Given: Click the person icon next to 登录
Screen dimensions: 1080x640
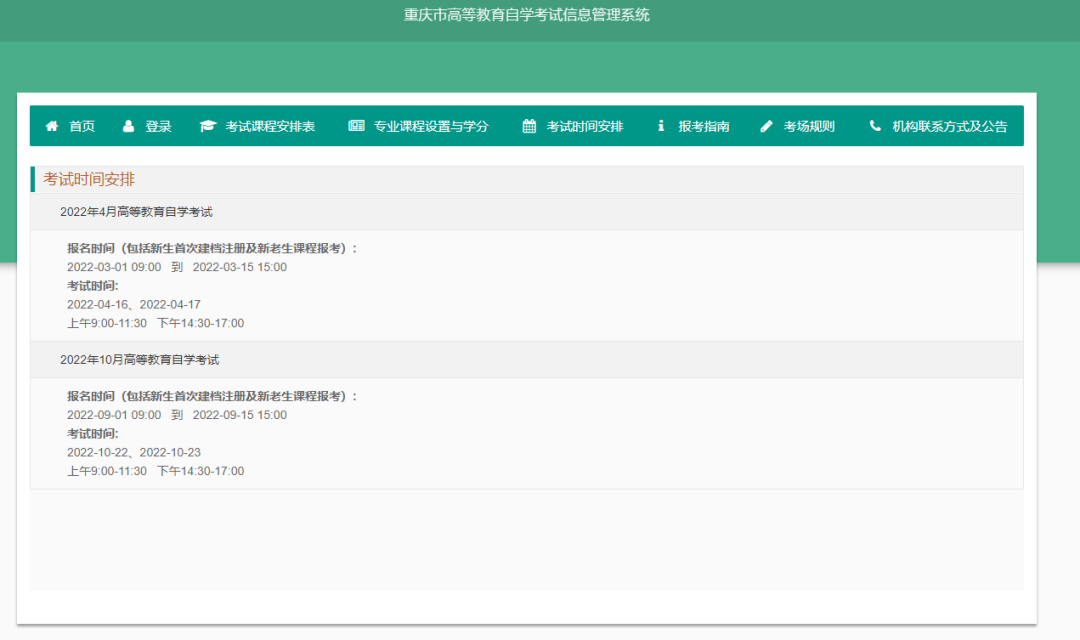Looking at the screenshot, I should click(x=128, y=126).
